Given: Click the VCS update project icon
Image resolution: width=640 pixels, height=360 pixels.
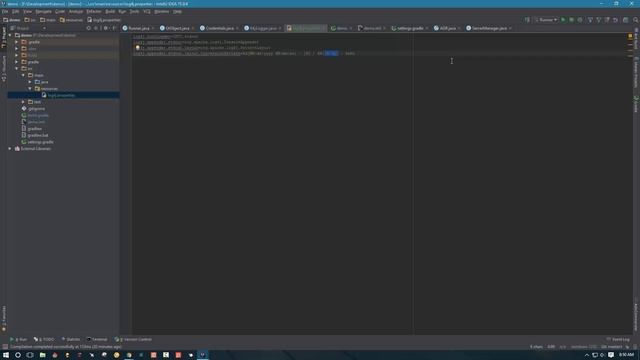Looking at the screenshot, I should pos(590,20).
